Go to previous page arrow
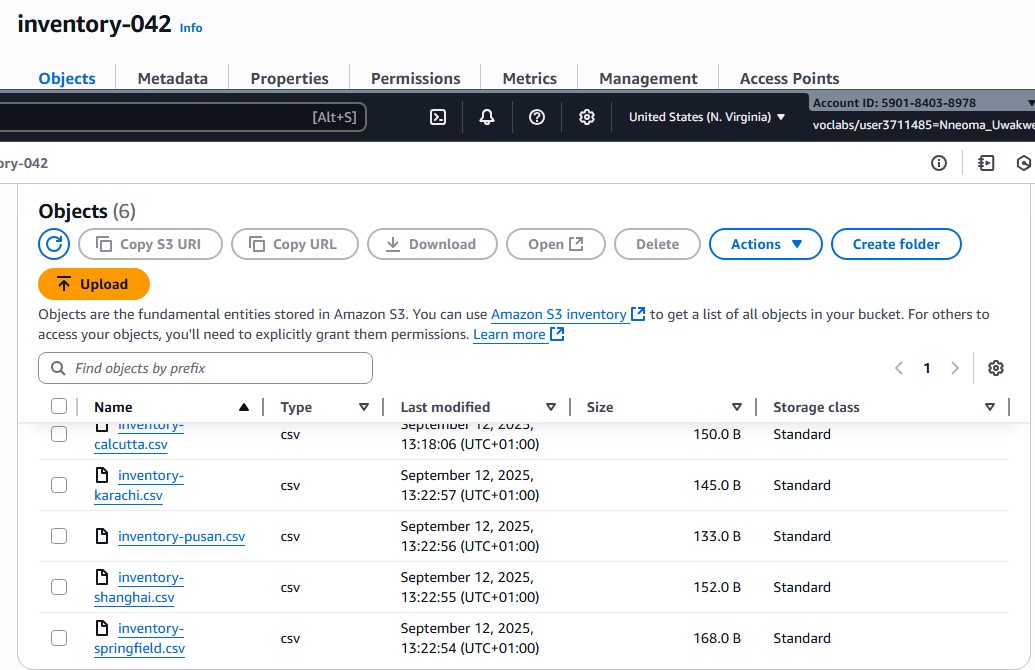This screenshot has width=1035, height=670. coord(898,368)
